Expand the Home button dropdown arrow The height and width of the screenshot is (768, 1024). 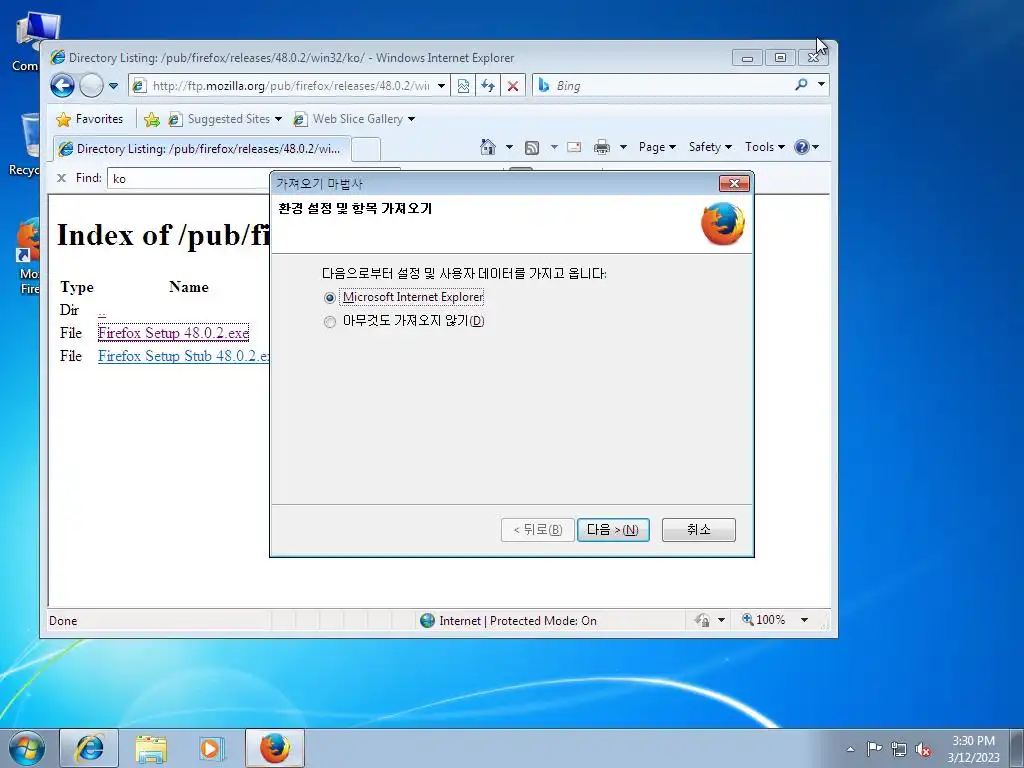pyautogui.click(x=509, y=147)
